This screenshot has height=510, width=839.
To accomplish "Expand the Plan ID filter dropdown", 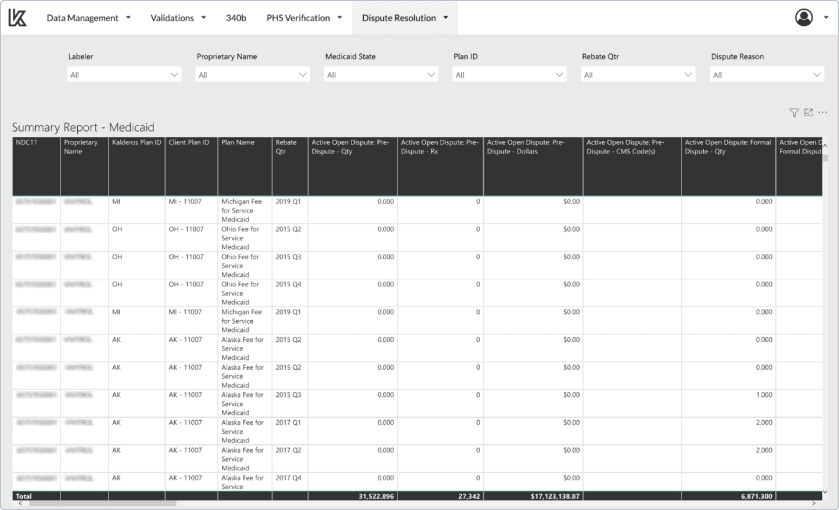I will [x=509, y=74].
